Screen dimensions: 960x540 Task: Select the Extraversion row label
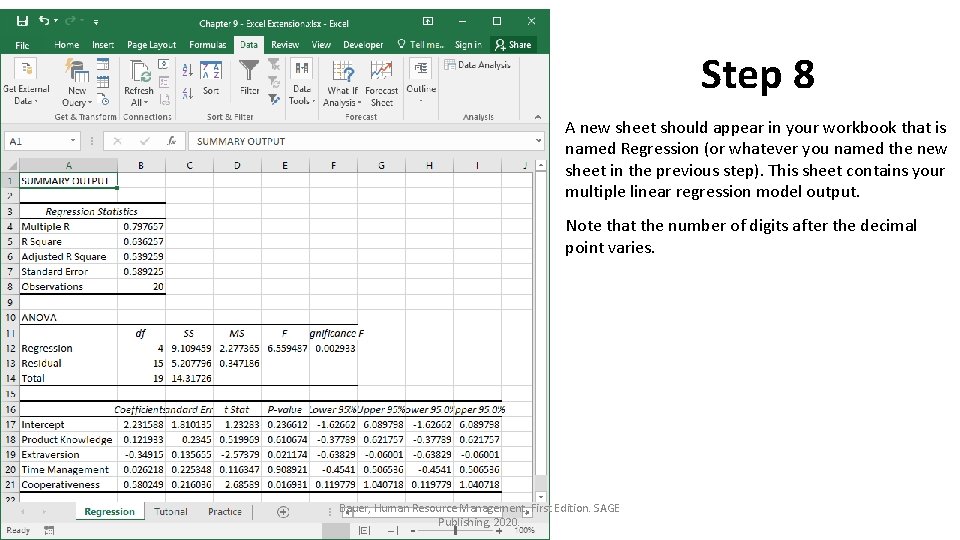(x=69, y=455)
